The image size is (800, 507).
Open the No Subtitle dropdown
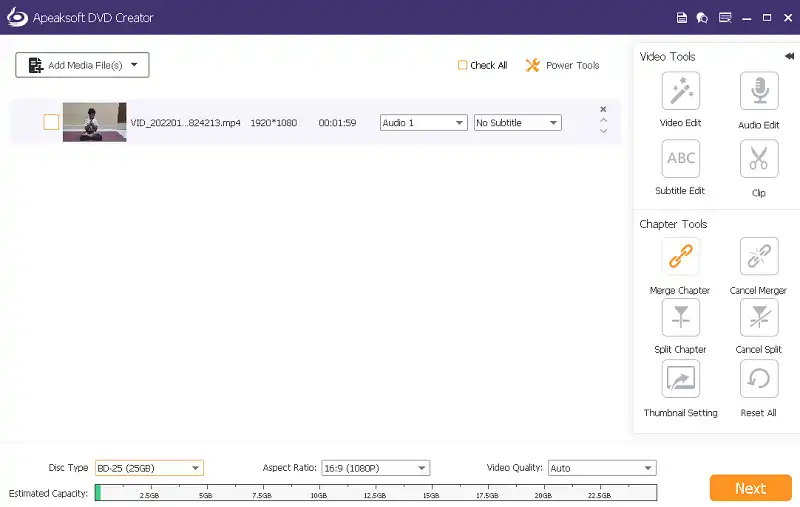517,123
